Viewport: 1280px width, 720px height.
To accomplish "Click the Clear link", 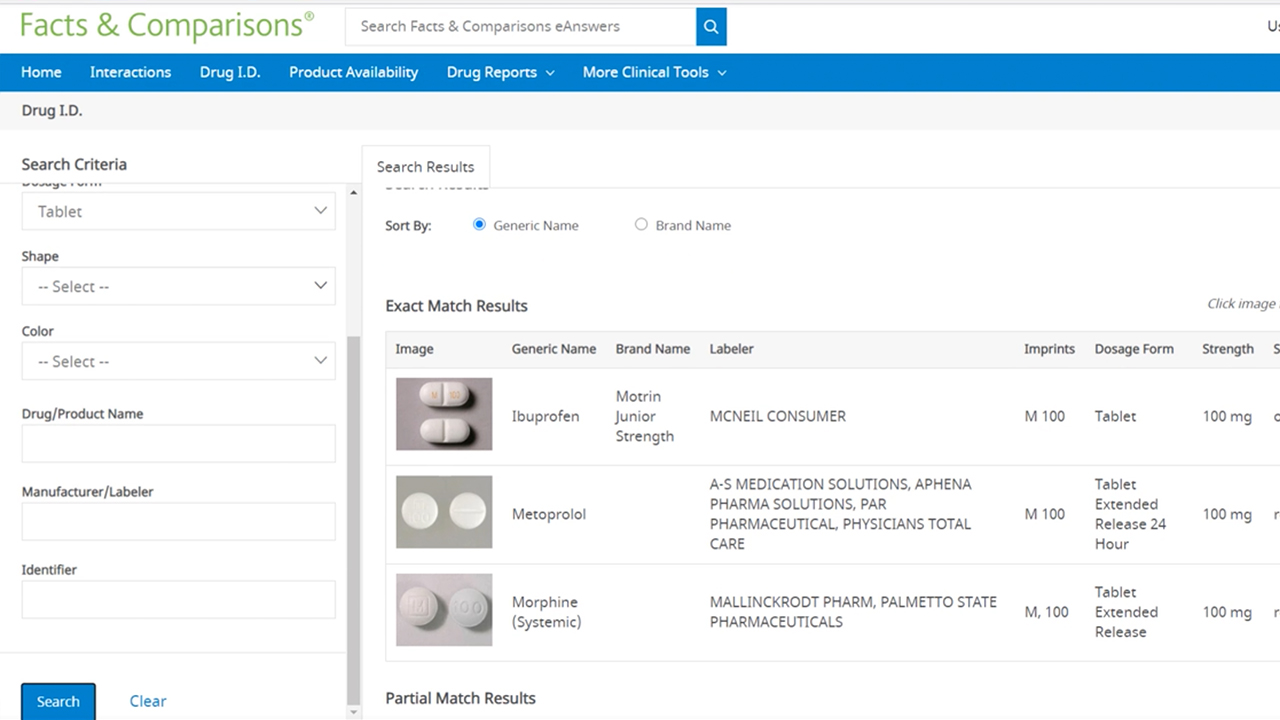I will (148, 701).
